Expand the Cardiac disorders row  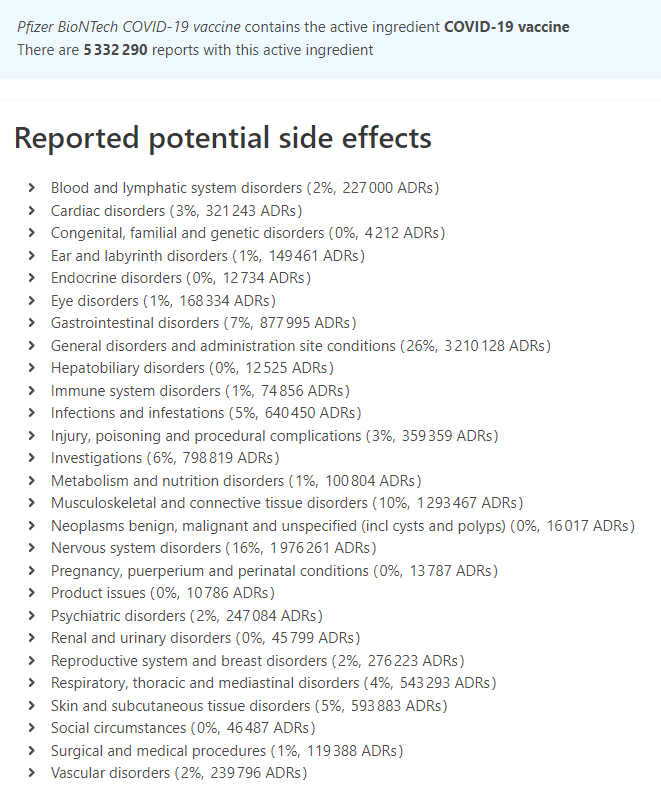[x=32, y=210]
